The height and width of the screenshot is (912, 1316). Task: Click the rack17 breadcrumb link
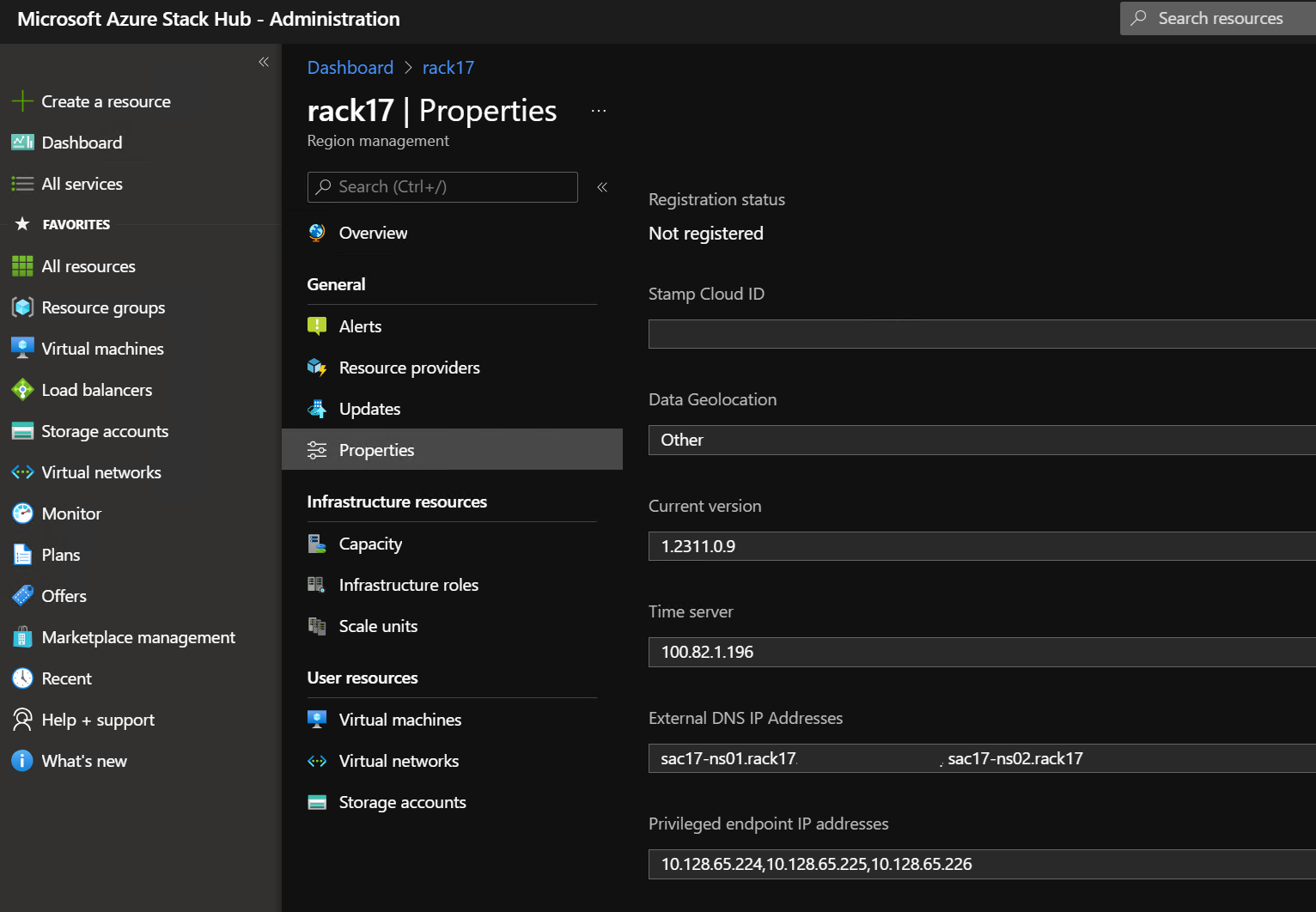[448, 68]
